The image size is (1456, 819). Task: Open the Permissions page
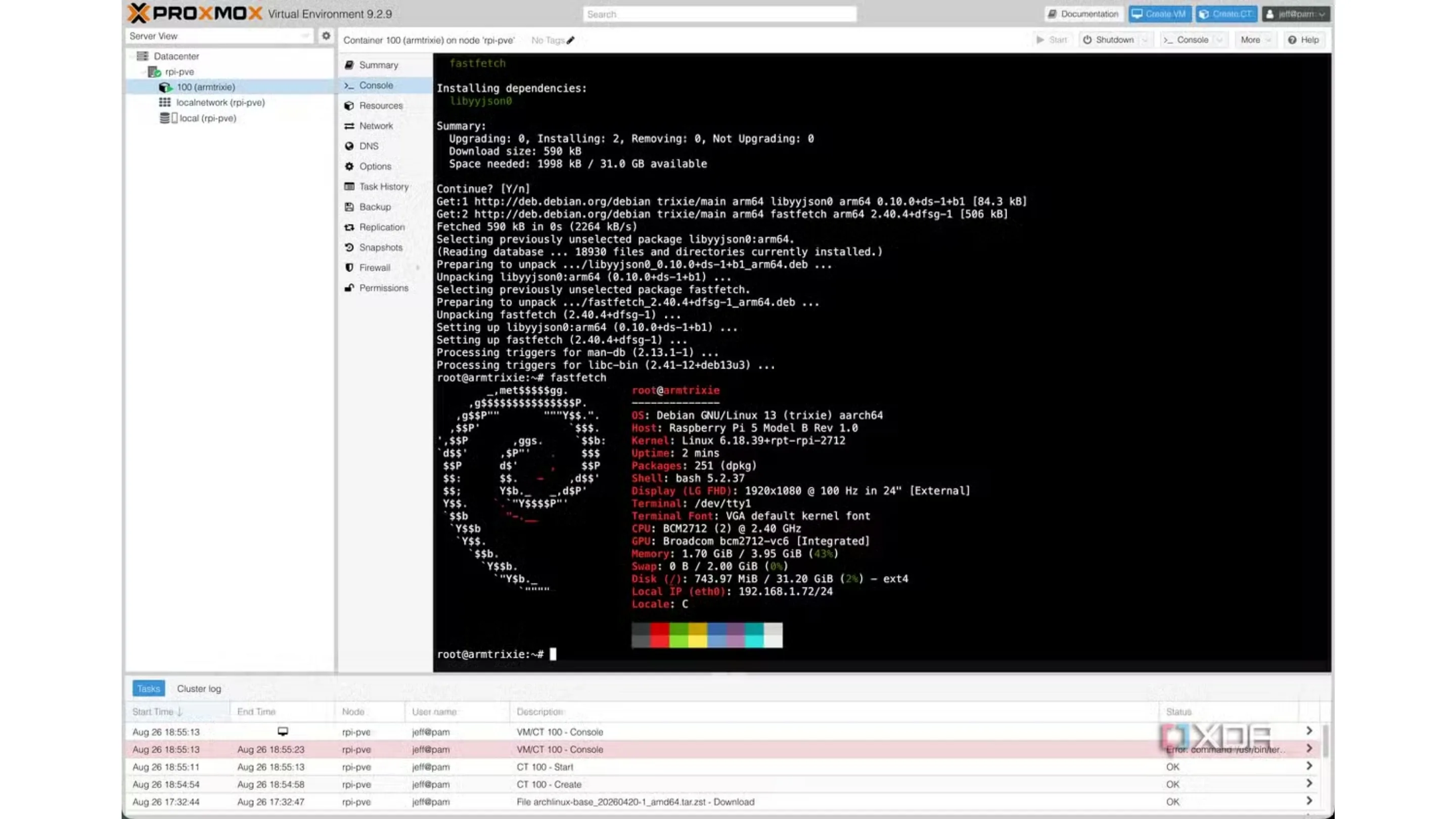[385, 288]
